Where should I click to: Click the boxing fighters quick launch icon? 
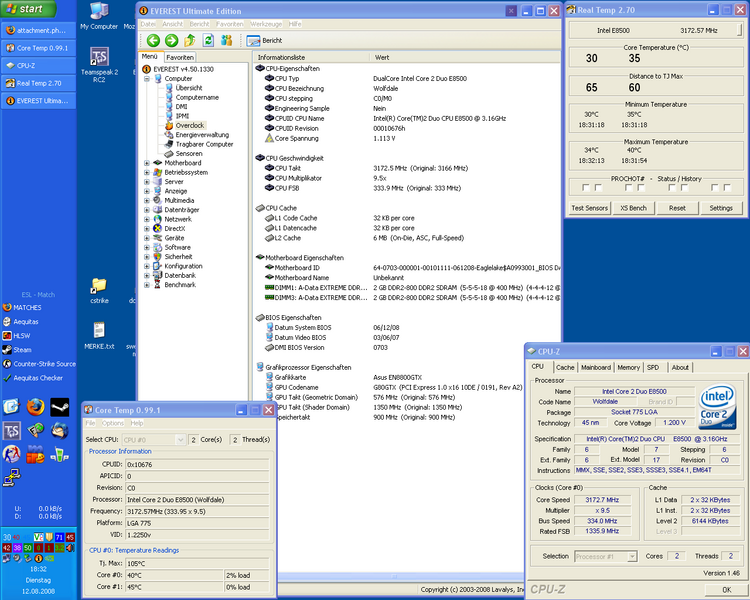coord(11,454)
